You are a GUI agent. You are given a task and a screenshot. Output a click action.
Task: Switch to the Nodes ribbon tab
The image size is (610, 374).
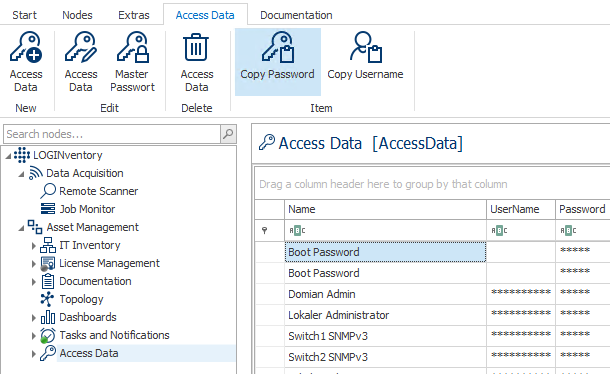click(x=77, y=15)
